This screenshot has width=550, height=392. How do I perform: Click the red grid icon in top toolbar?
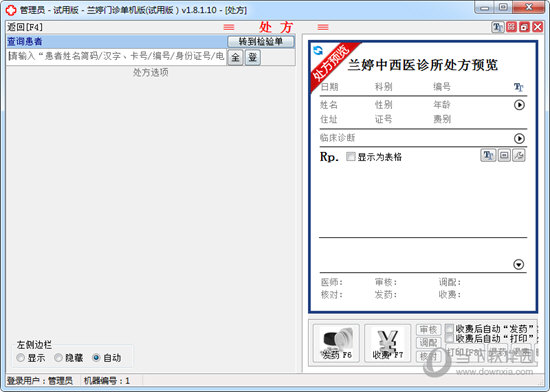click(x=511, y=27)
